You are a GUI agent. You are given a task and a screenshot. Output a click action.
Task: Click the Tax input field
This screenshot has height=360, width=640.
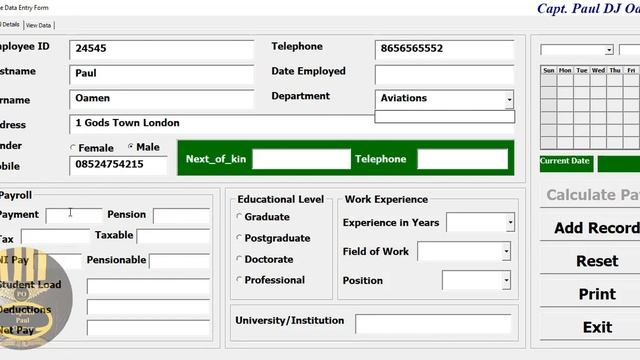[x=55, y=236]
